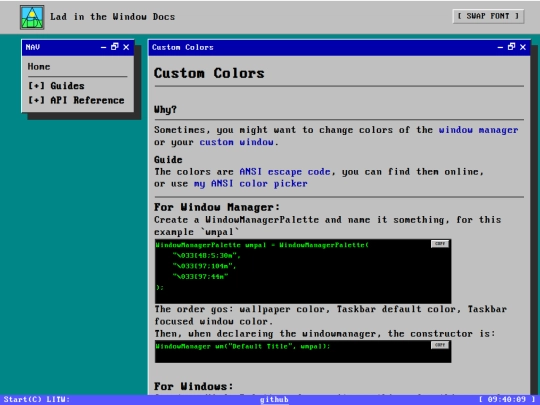Screen dimensions: 540x405
Task: Close the NAV window
Action: 126,47
